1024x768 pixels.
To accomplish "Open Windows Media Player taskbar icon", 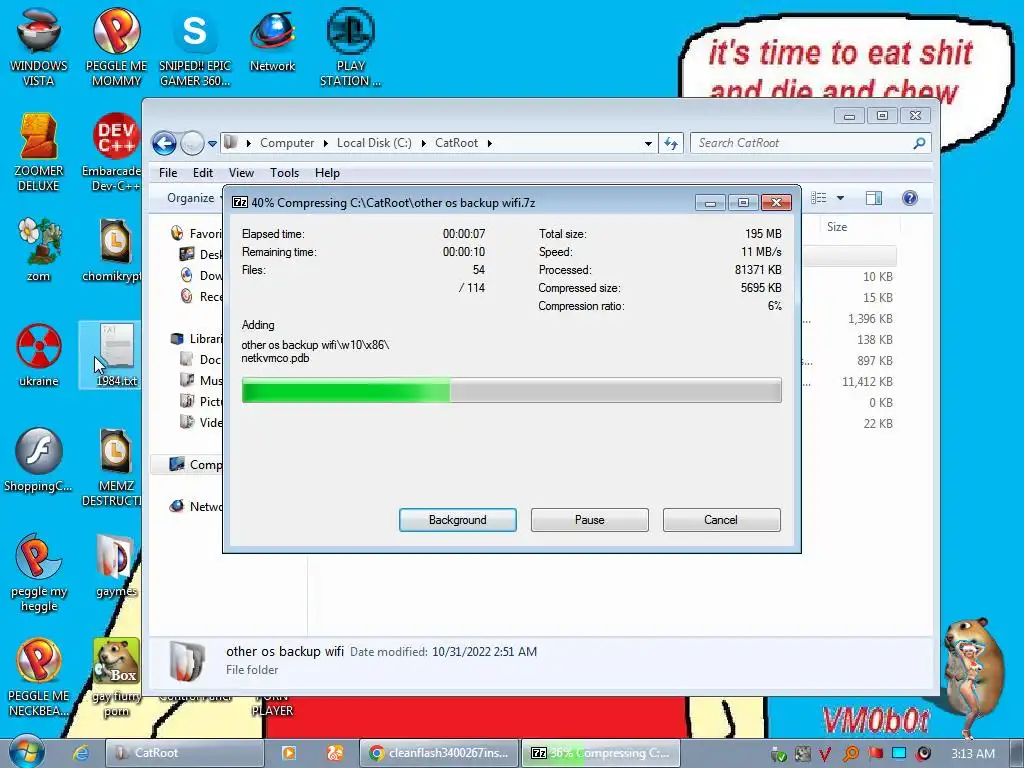I will pyautogui.click(x=289, y=753).
